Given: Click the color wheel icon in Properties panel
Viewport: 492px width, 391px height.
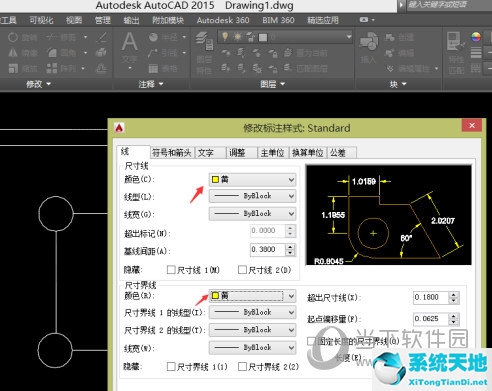Looking at the screenshot, I should (x=476, y=37).
